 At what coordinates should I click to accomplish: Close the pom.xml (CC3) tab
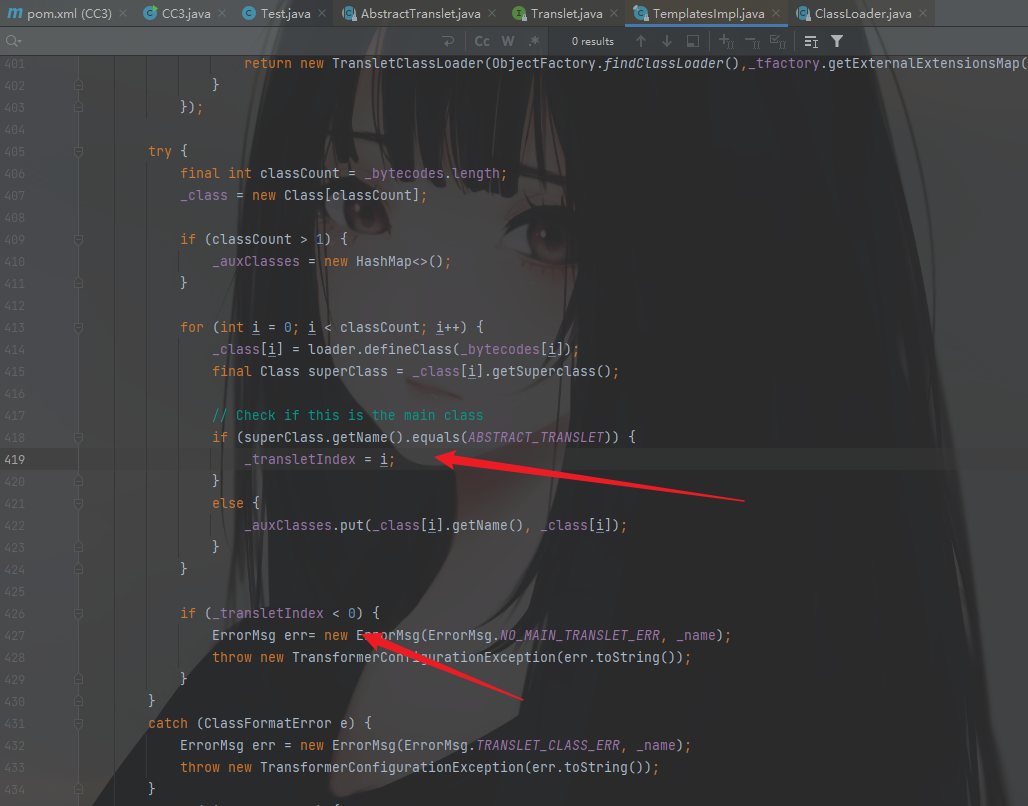coord(123,13)
